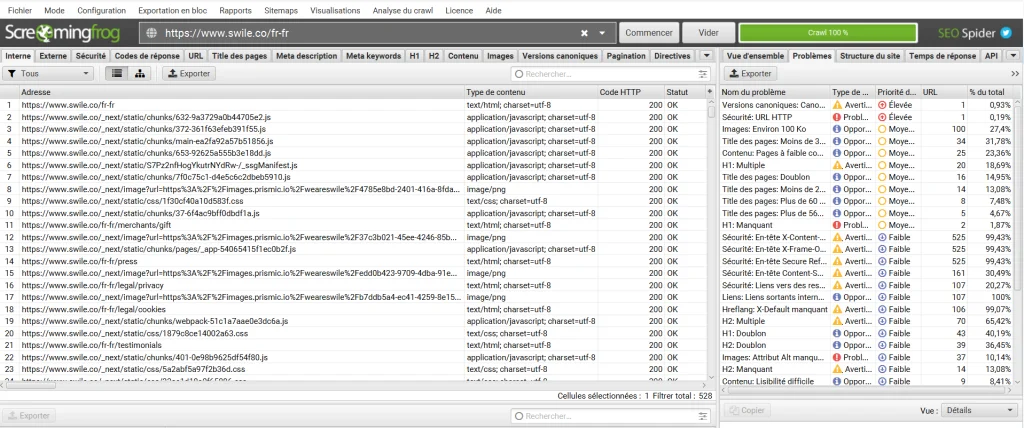
Task: Switch to Title des pages tab
Action: click(240, 56)
